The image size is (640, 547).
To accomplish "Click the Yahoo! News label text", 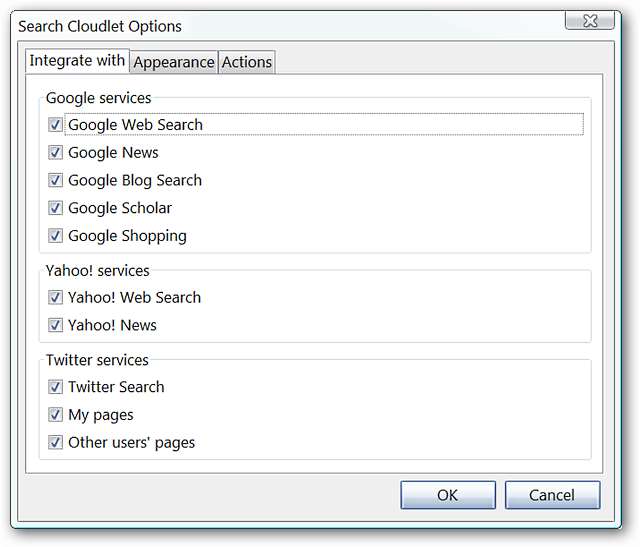I will click(x=112, y=326).
